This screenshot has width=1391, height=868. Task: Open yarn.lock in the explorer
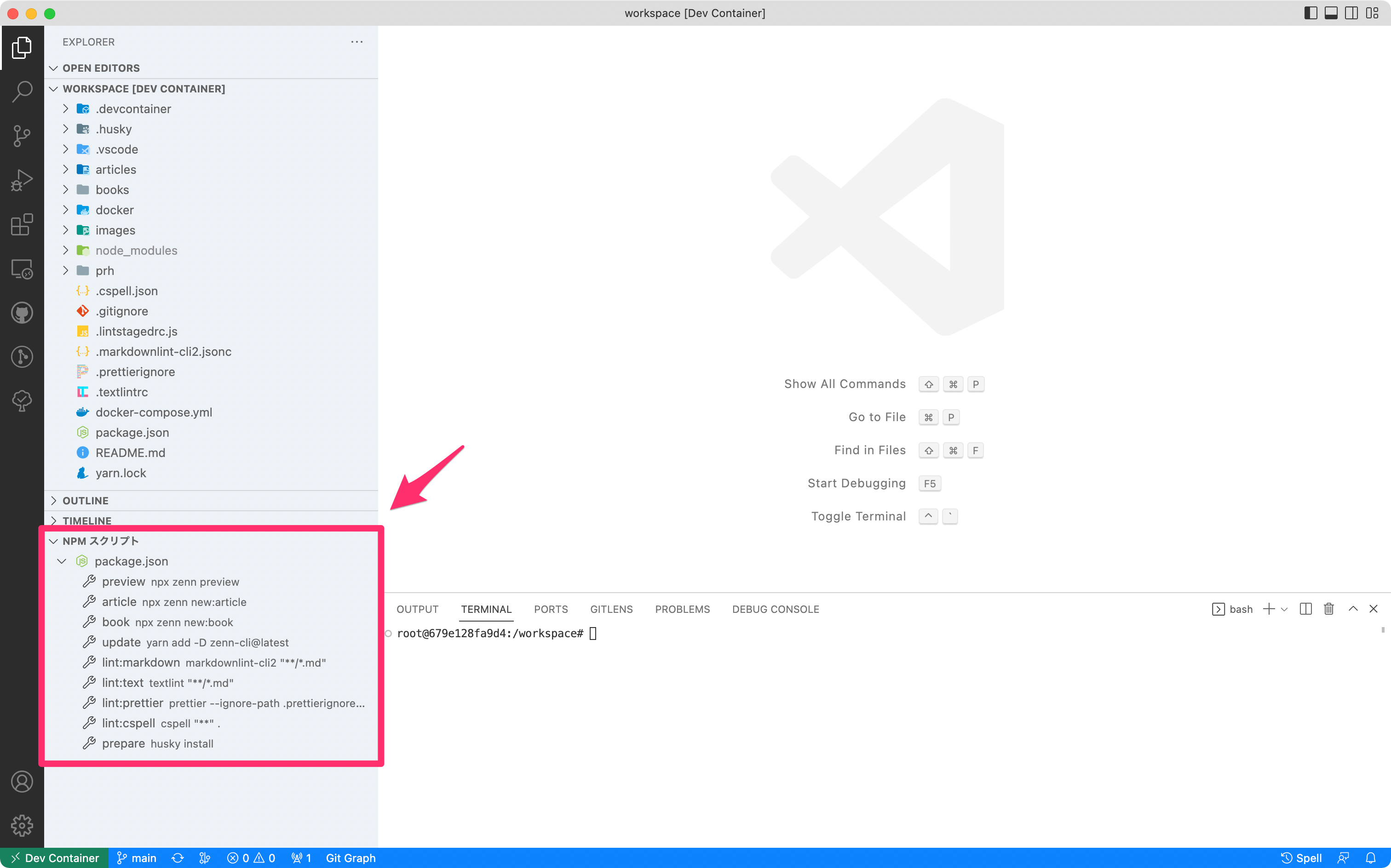click(x=211, y=473)
